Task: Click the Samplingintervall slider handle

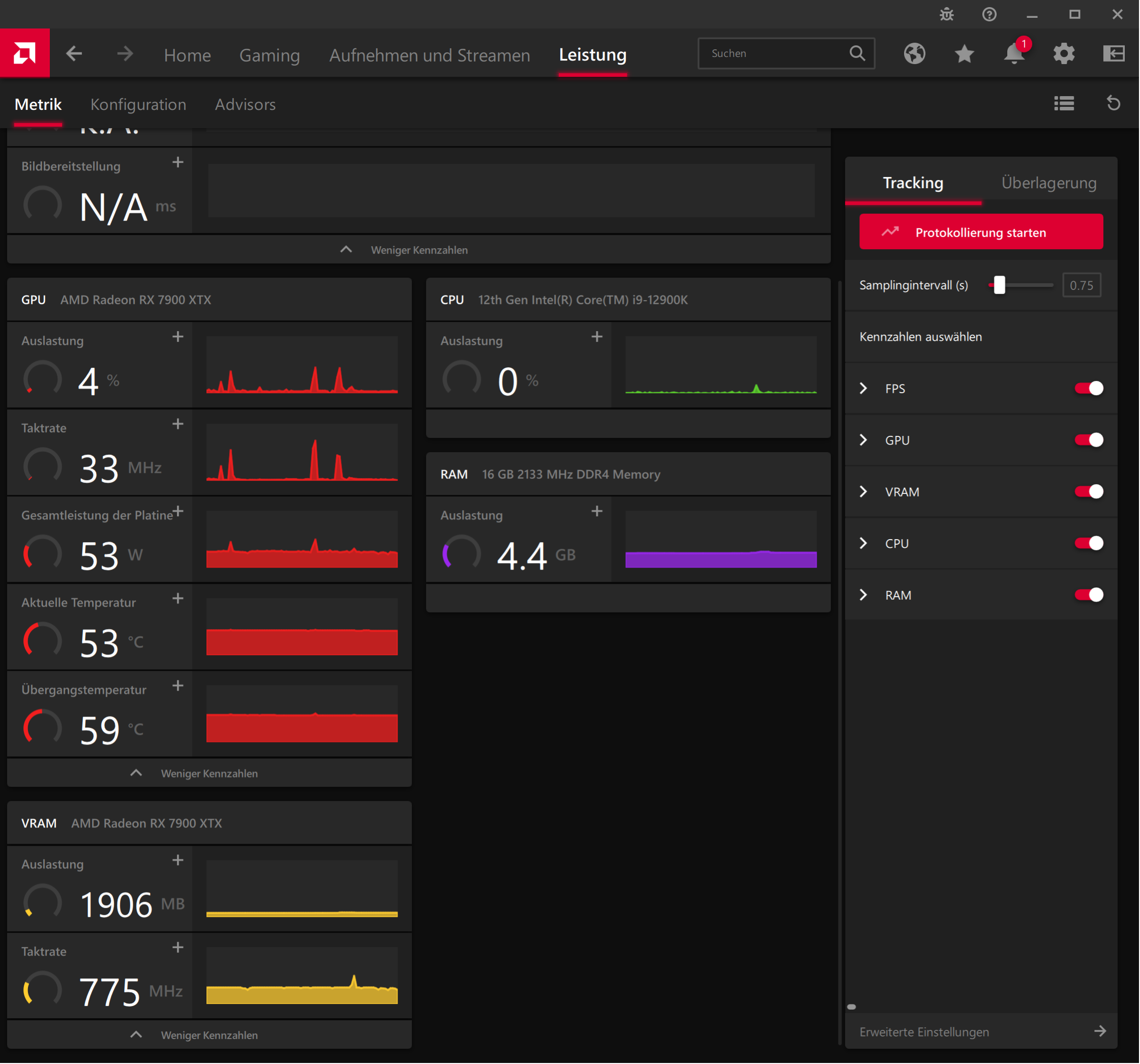Action: [x=1000, y=285]
